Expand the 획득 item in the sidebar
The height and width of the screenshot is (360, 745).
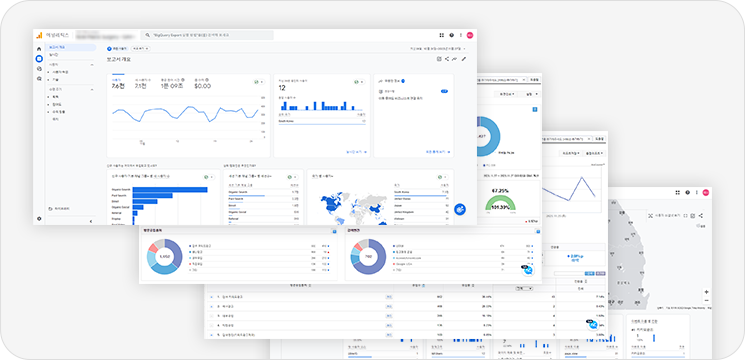(48, 96)
